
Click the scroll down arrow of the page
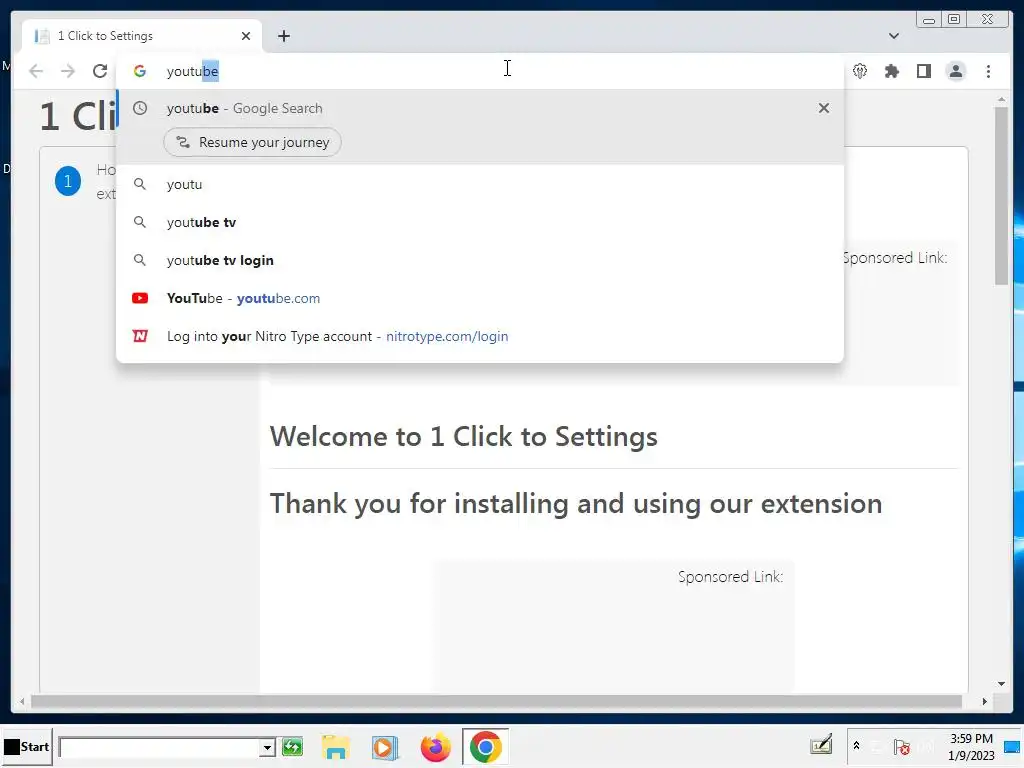click(1001, 684)
